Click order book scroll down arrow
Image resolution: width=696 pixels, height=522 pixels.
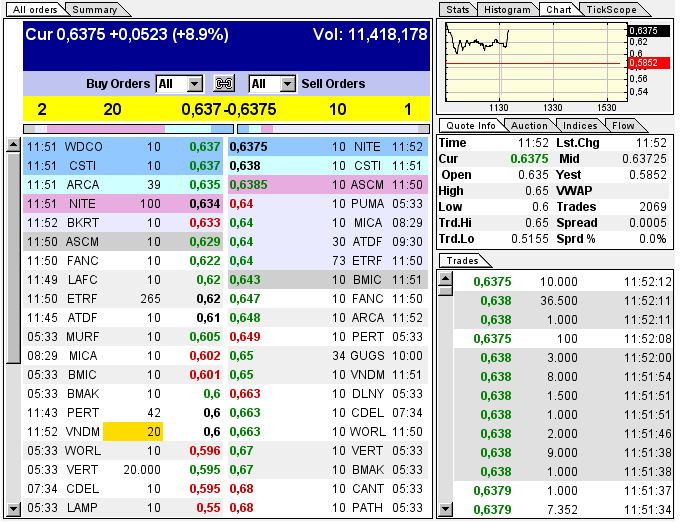click(x=14, y=509)
